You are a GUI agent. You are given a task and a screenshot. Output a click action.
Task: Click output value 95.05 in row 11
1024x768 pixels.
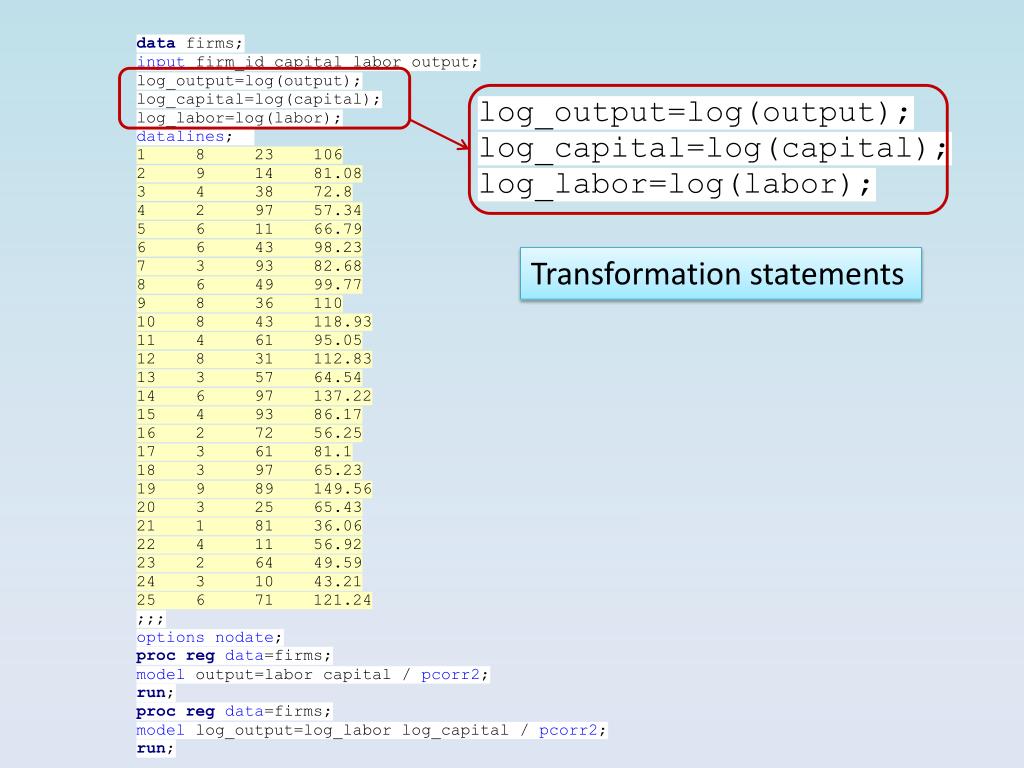point(338,340)
